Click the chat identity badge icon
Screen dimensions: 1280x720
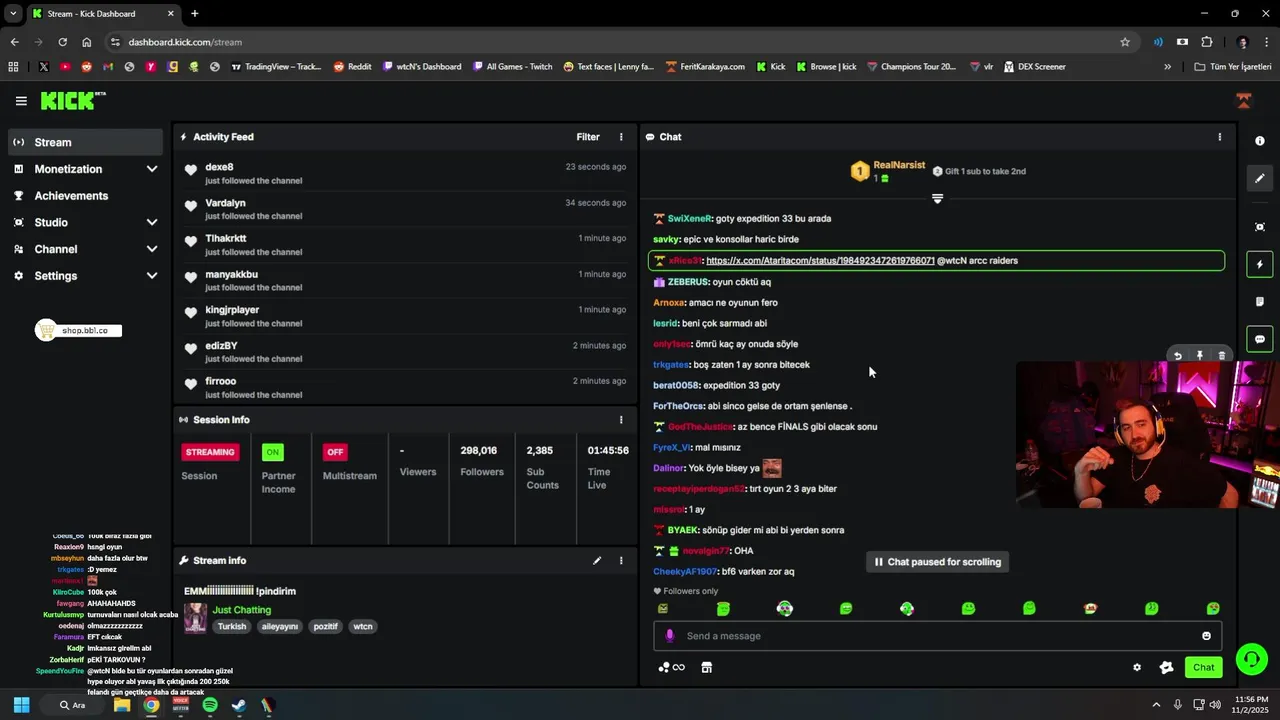1166,668
